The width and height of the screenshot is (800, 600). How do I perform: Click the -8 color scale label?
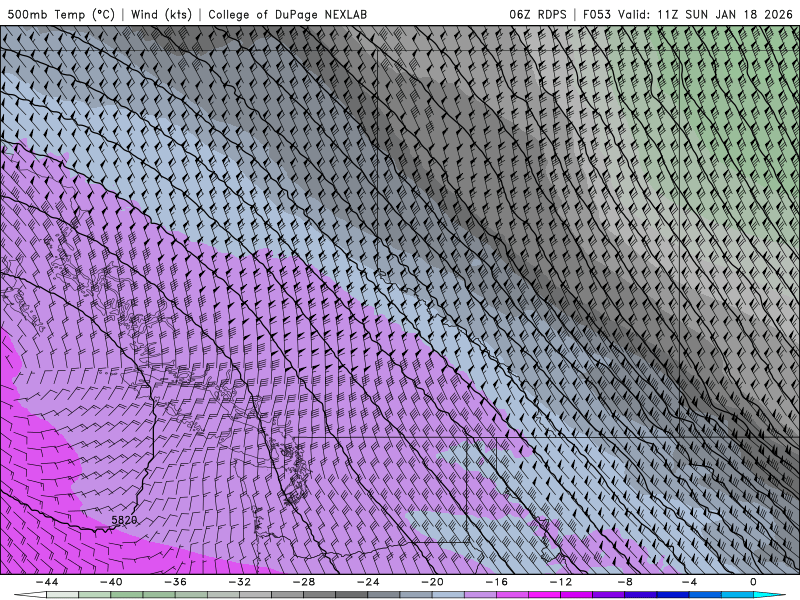[625, 582]
